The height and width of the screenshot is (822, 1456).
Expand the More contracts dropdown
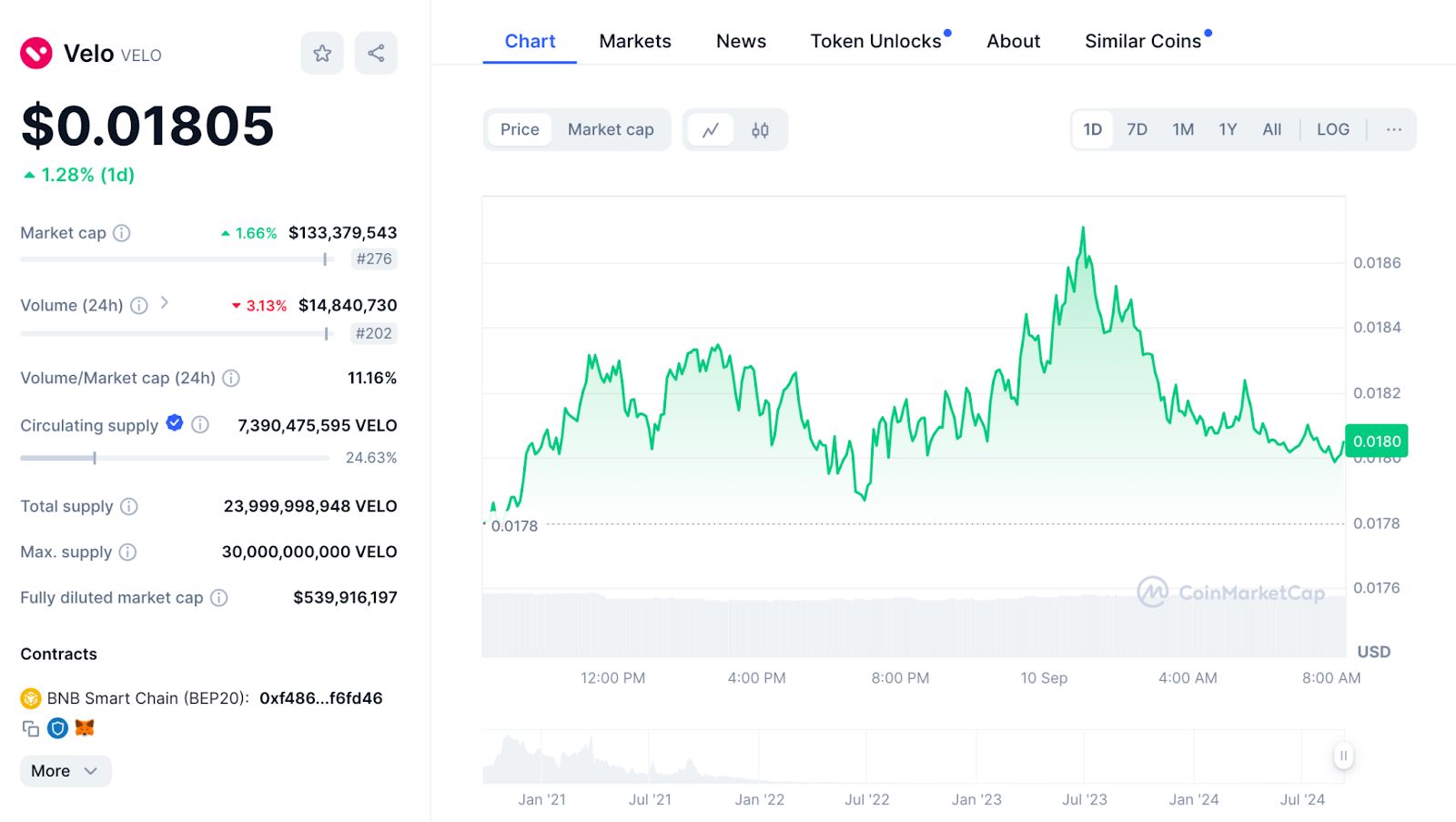(x=65, y=771)
